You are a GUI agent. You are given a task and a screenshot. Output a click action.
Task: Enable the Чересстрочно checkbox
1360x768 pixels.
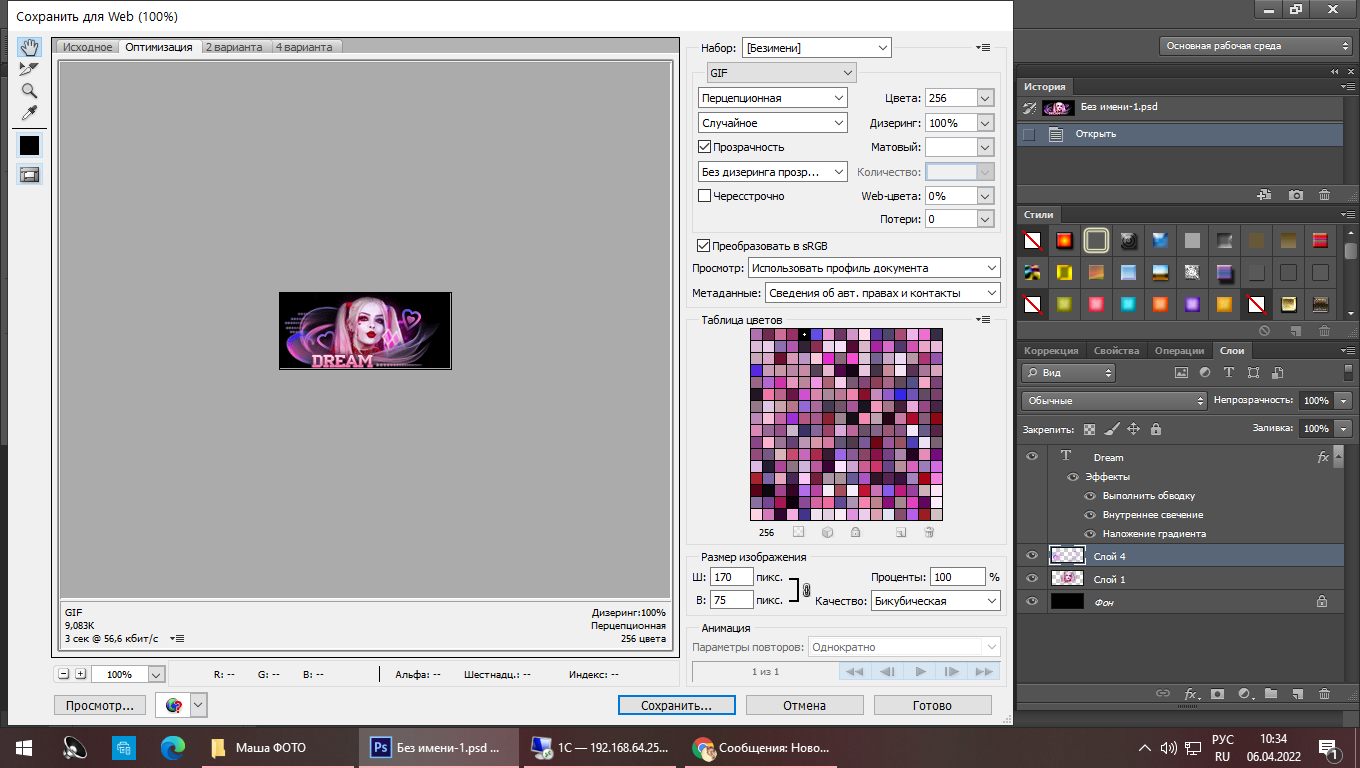pos(704,196)
